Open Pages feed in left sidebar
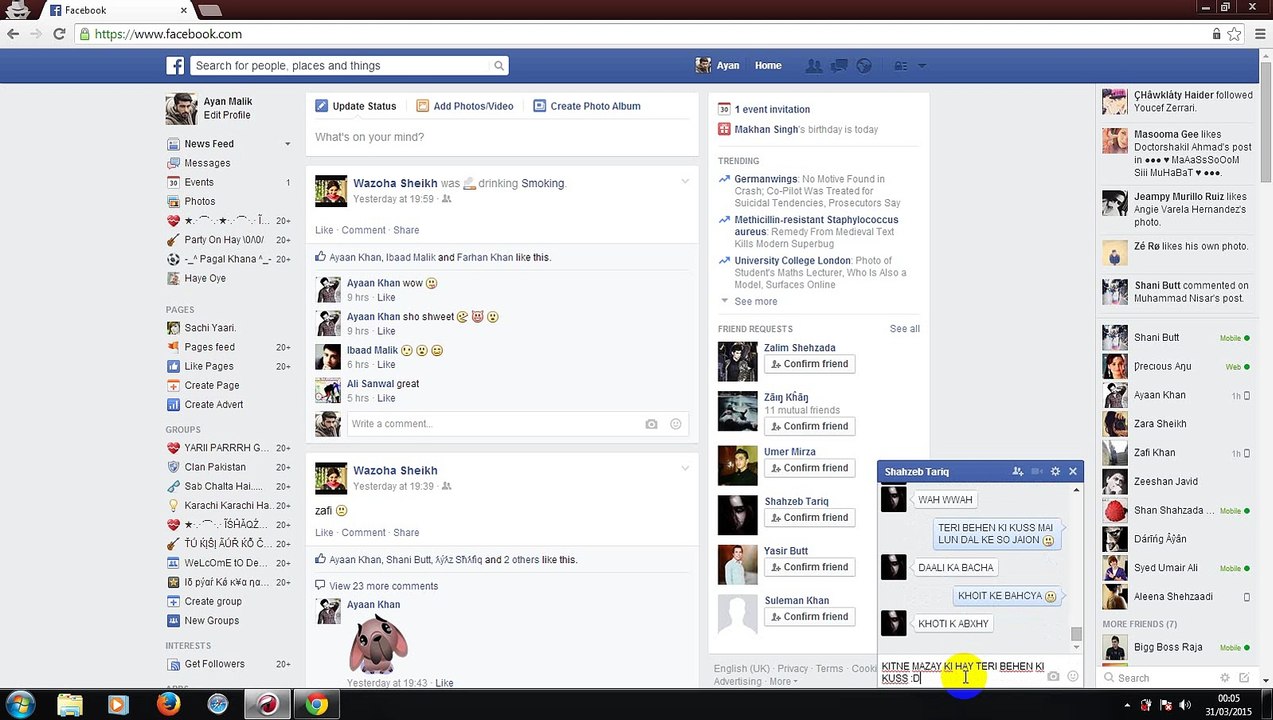 209,347
